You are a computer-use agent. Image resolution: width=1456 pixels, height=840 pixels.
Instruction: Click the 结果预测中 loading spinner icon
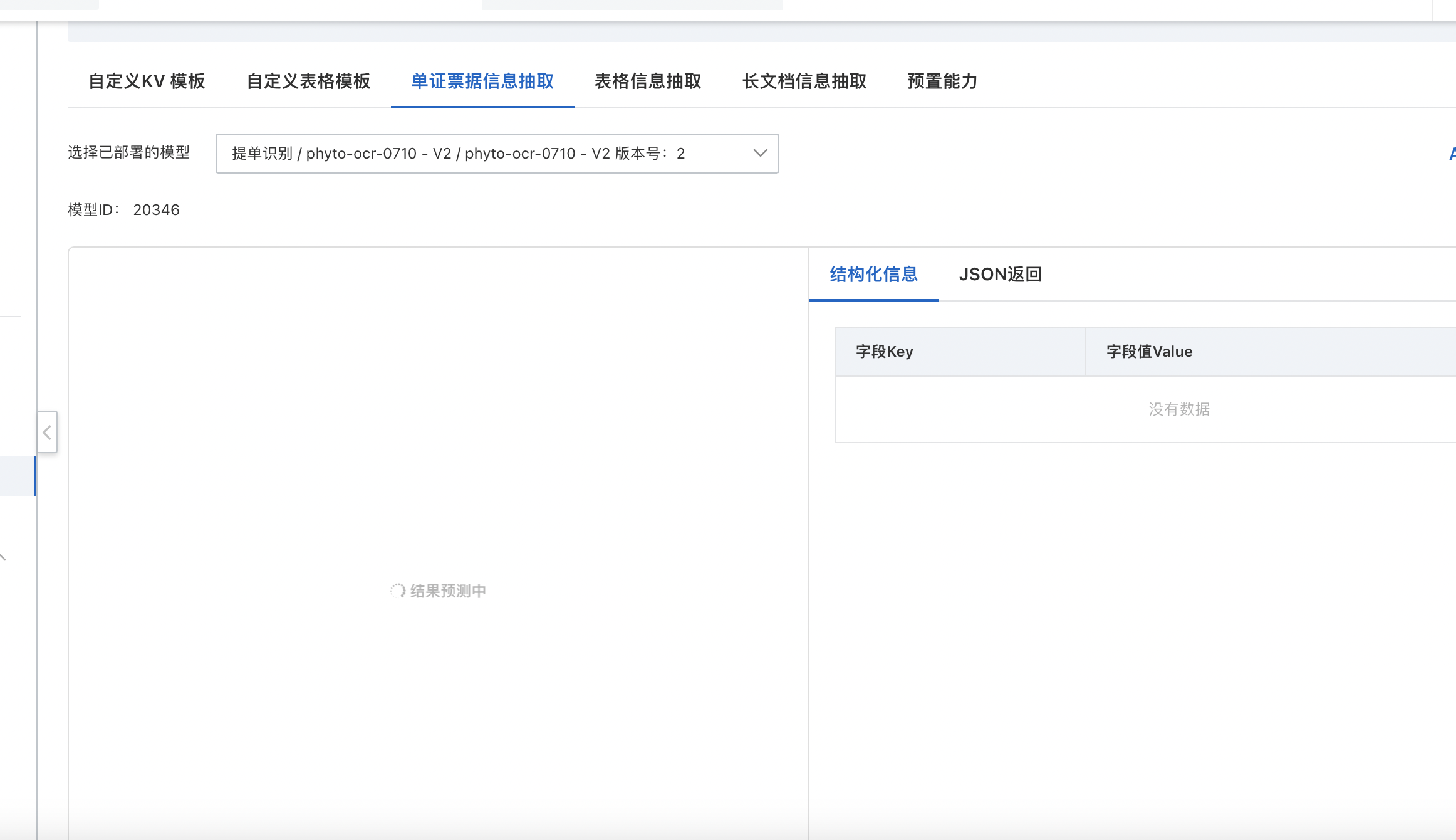(x=398, y=591)
